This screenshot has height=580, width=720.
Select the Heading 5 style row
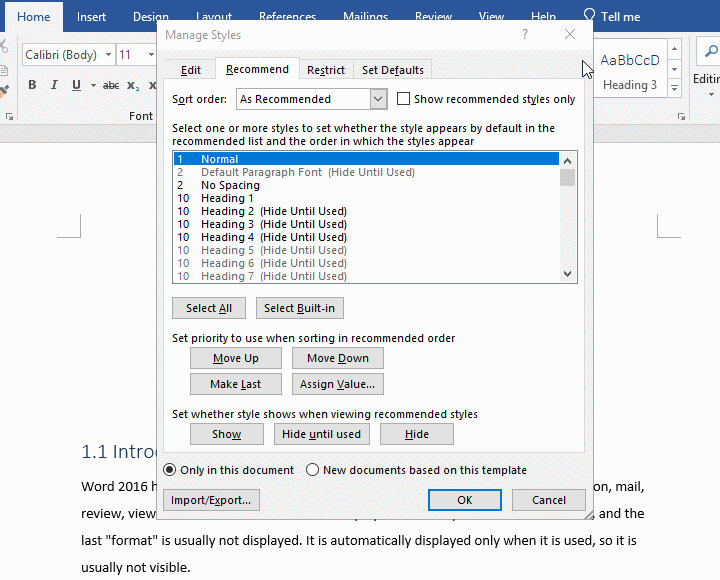click(366, 250)
